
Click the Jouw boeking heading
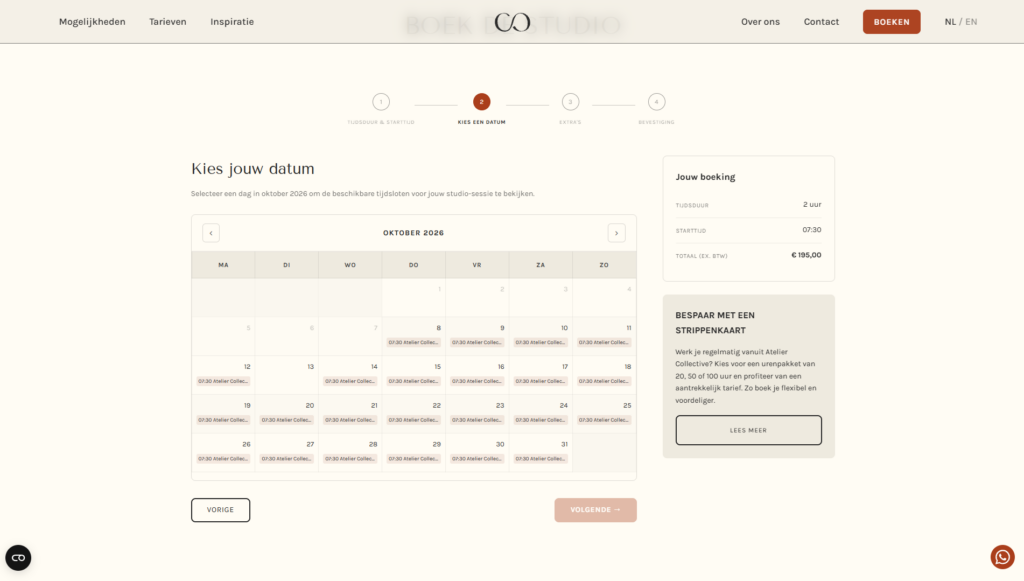click(705, 177)
